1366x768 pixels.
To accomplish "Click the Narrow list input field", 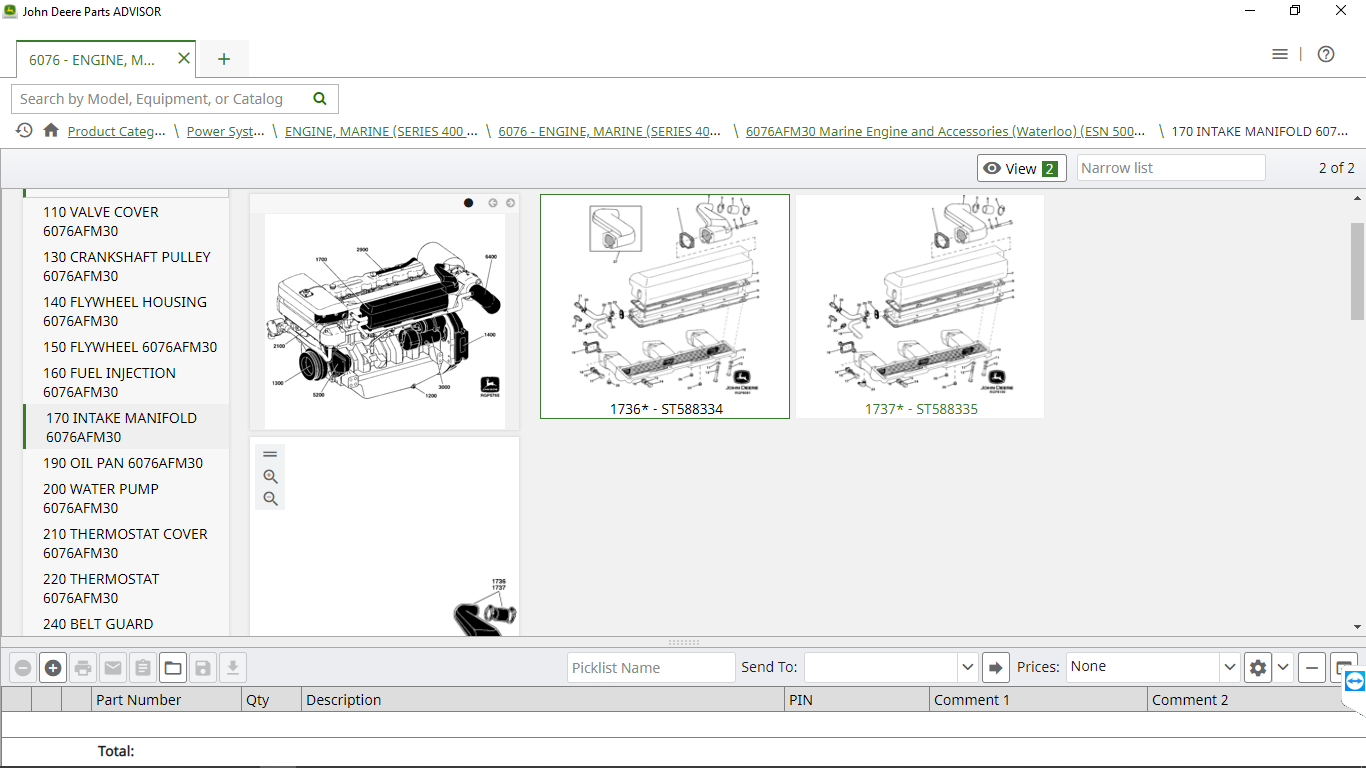I will 1170,168.
